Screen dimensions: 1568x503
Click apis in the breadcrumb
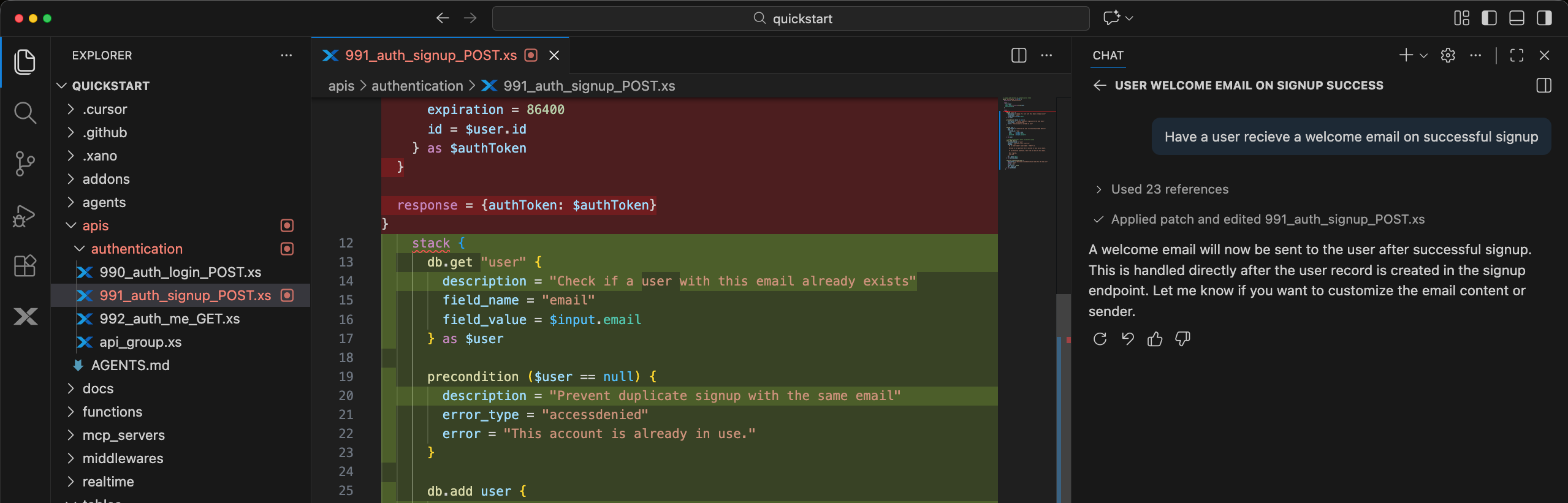(341, 86)
